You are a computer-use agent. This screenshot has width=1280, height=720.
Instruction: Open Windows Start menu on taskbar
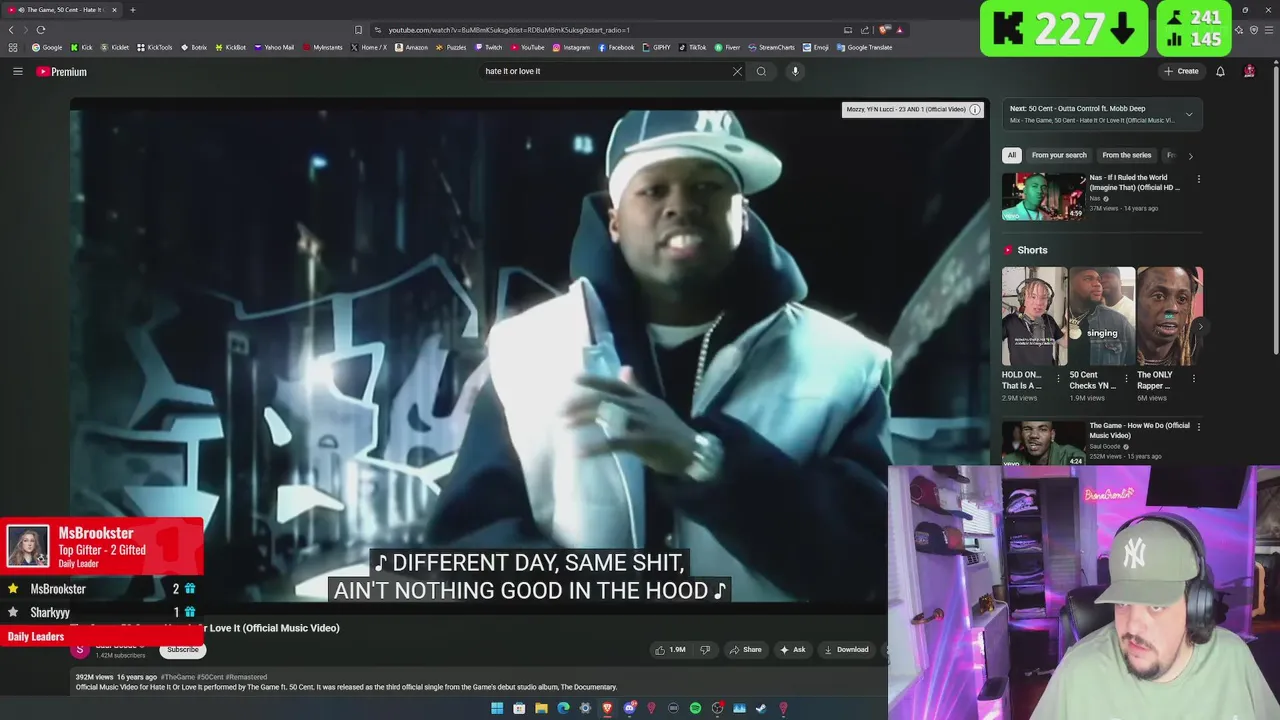pyautogui.click(x=497, y=708)
